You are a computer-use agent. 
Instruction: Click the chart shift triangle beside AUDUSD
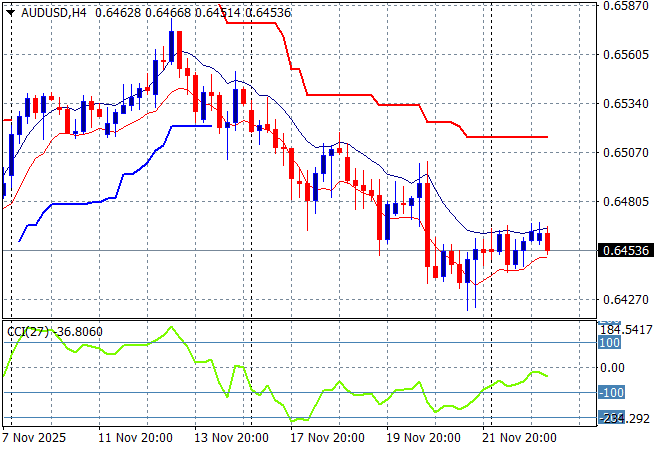tap(8, 10)
